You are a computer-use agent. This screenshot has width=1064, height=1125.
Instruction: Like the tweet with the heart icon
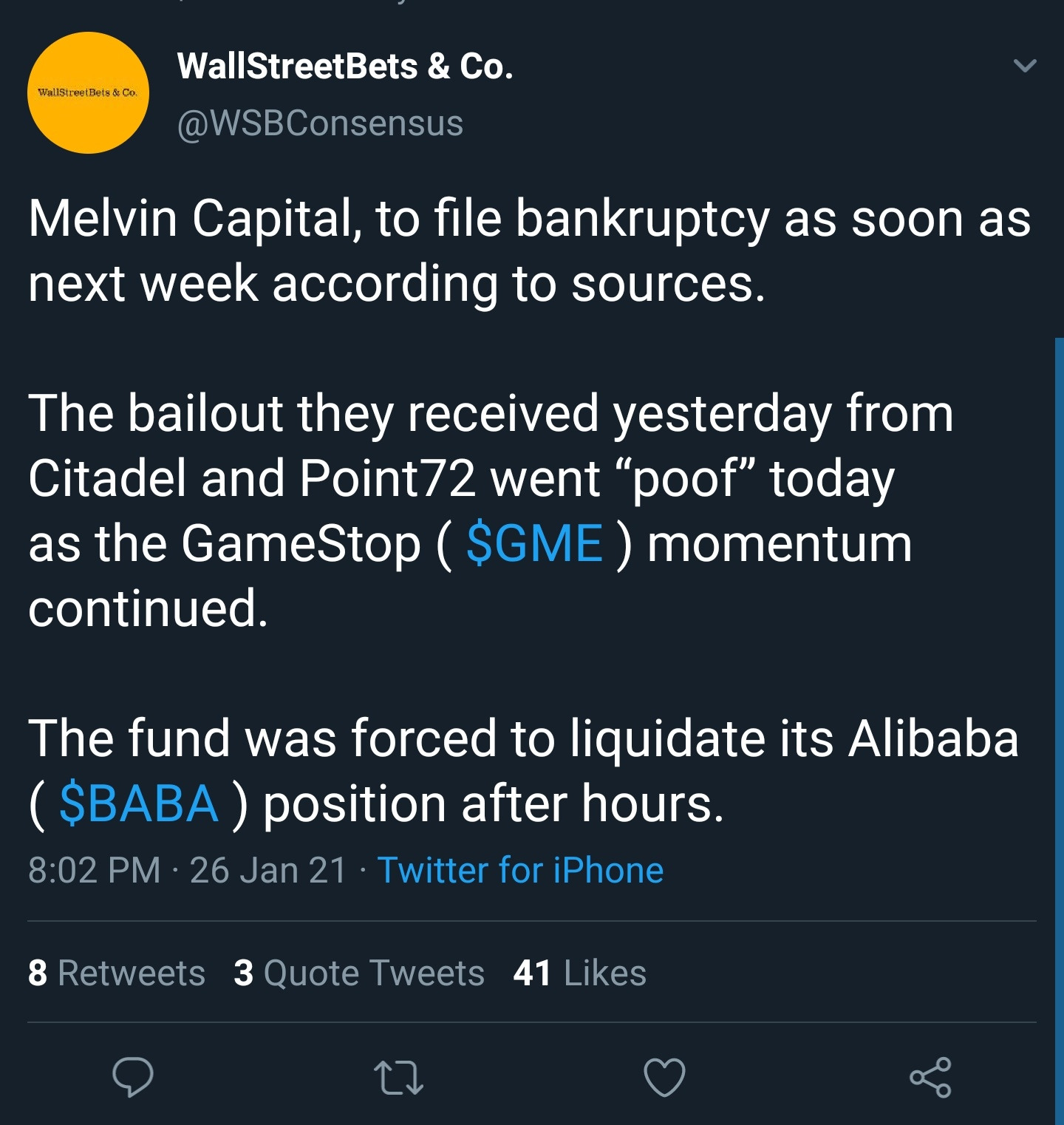pyautogui.click(x=664, y=1077)
